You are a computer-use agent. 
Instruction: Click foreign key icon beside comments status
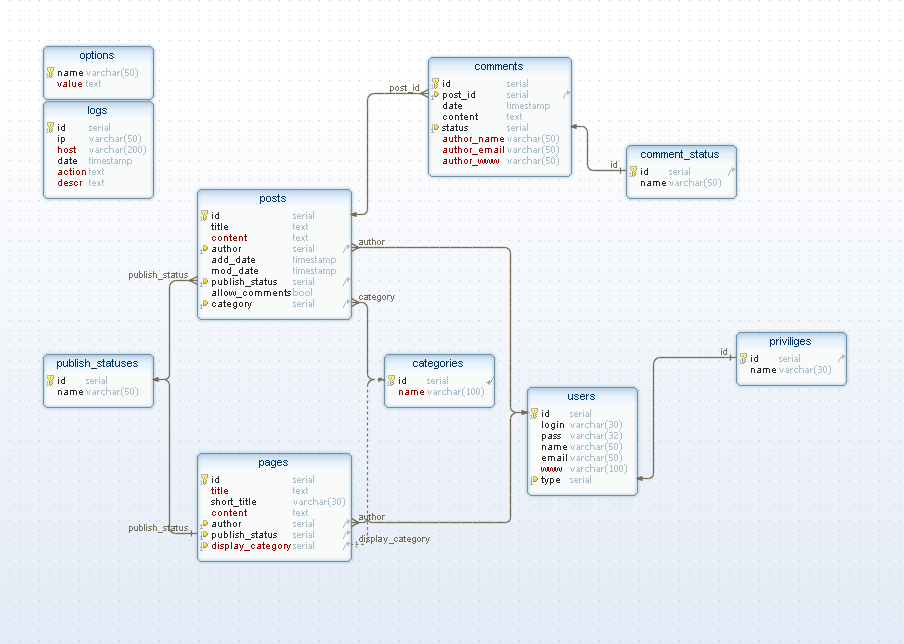(435, 128)
